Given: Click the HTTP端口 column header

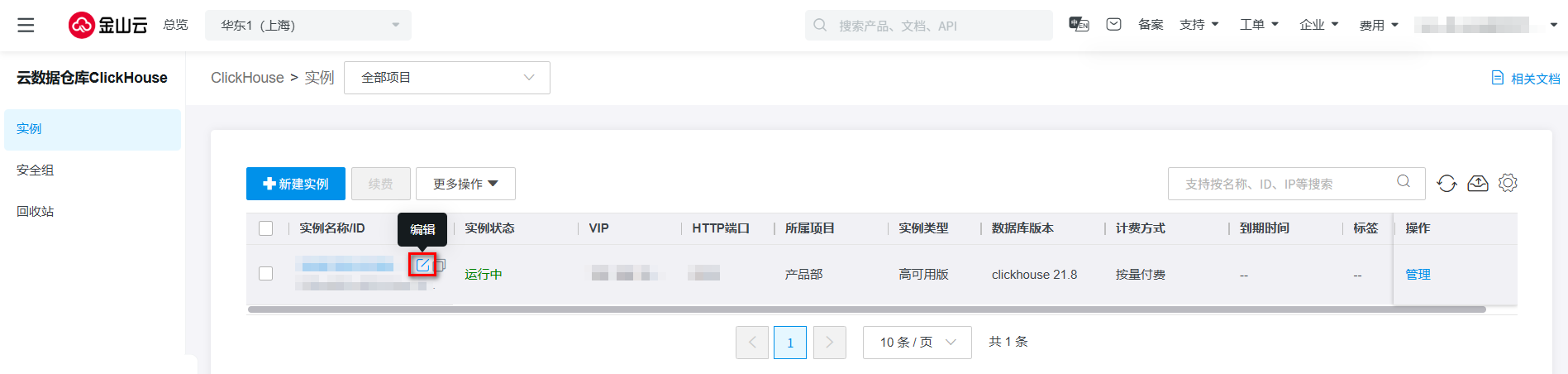Looking at the screenshot, I should [x=721, y=228].
